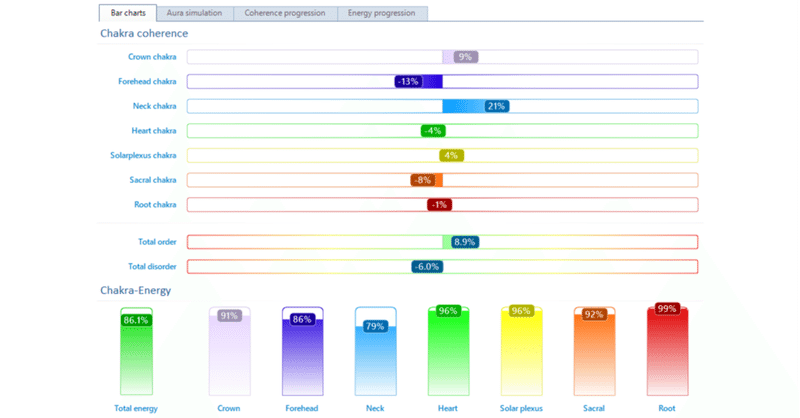
Task: Click the red Root energy column
Action: click(667, 352)
